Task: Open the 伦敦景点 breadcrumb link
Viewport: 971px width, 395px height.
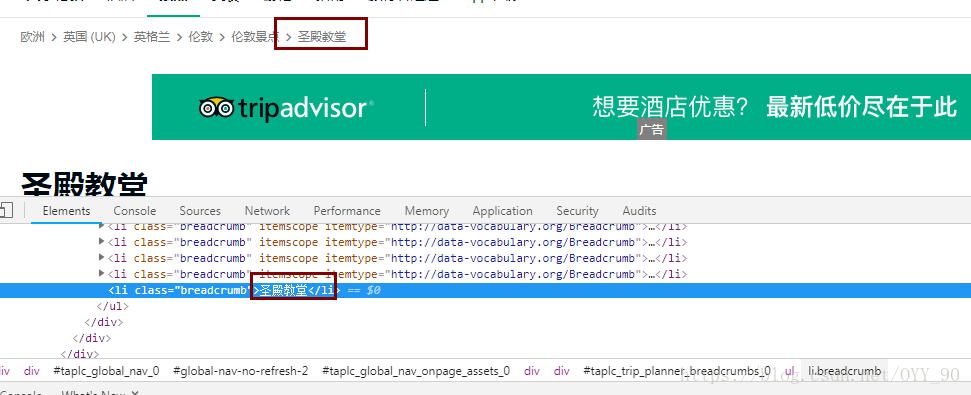Action: point(255,37)
